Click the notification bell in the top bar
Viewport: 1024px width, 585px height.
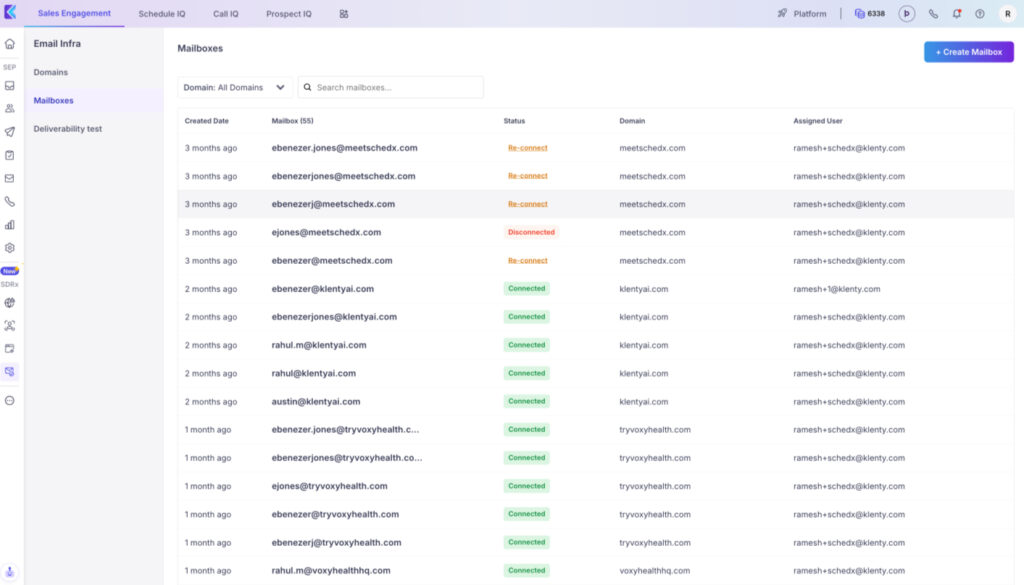point(956,13)
